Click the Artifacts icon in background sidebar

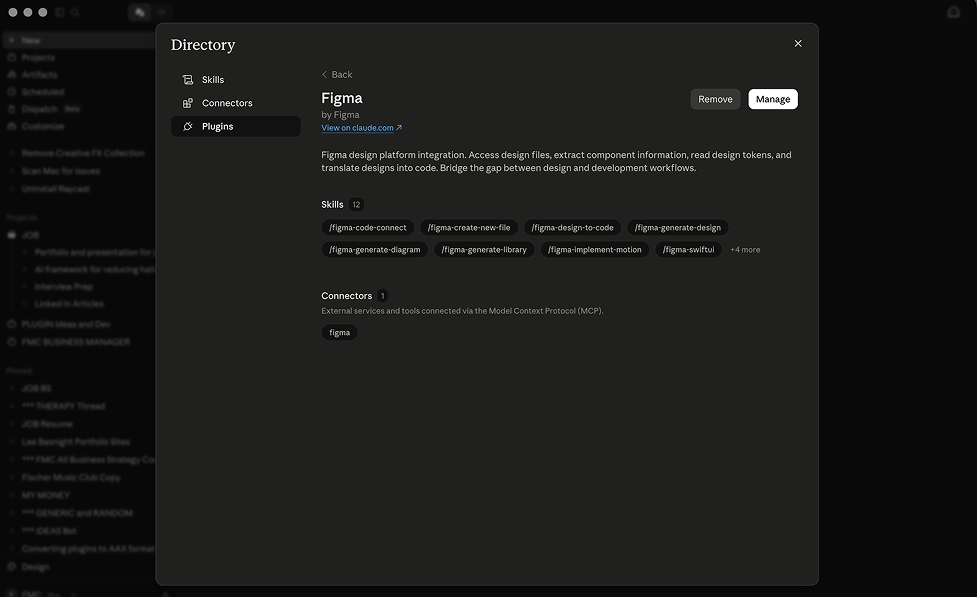(11, 74)
